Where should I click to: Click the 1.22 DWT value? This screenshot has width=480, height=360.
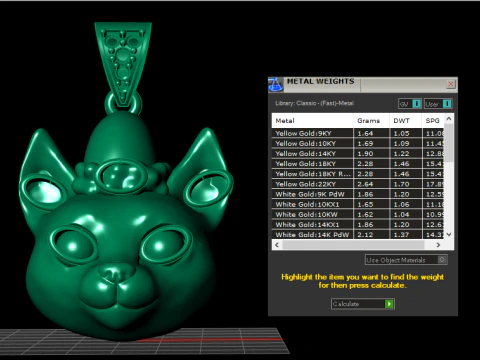coord(401,154)
